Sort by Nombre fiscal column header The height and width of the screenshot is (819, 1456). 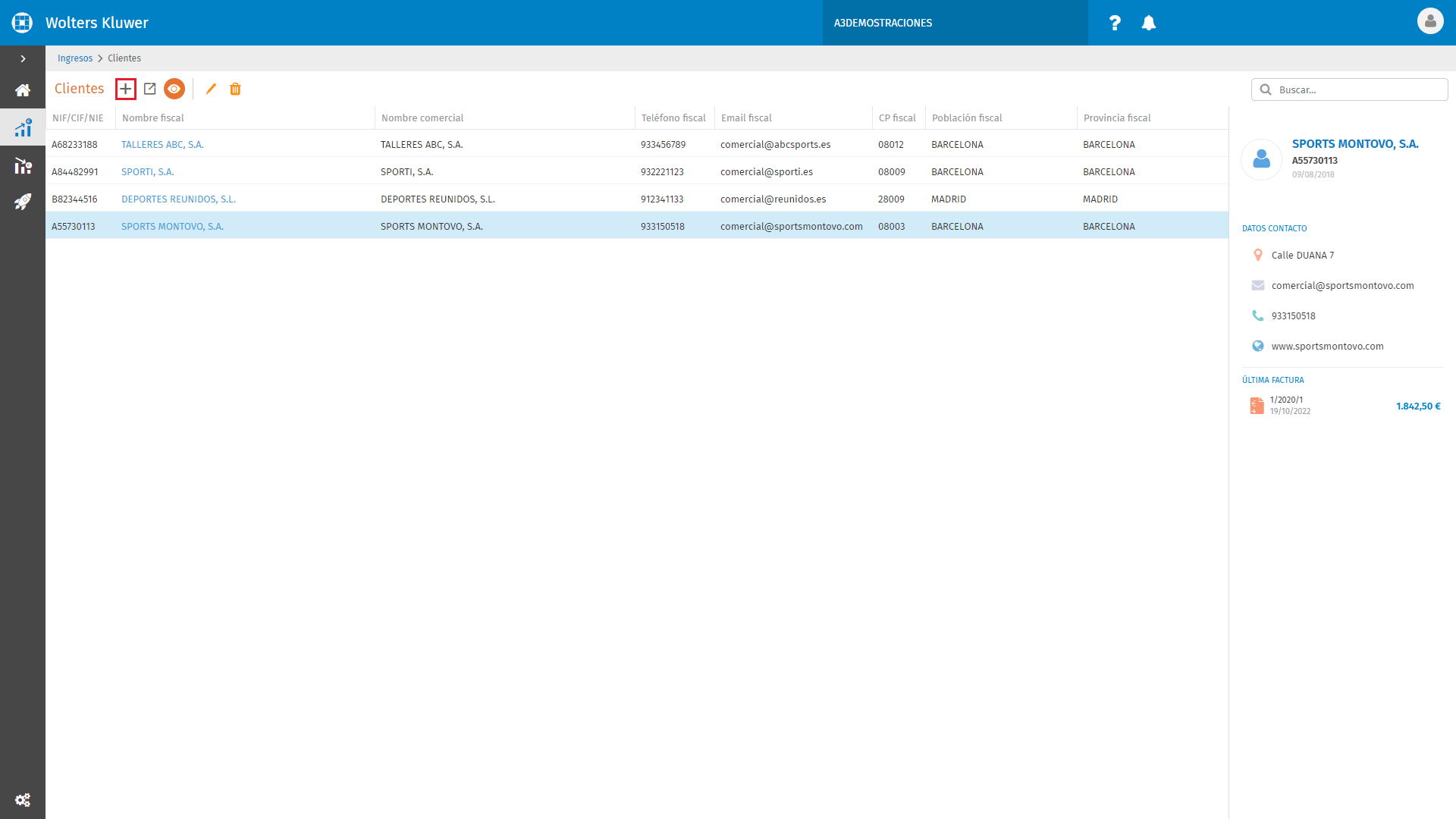click(153, 118)
